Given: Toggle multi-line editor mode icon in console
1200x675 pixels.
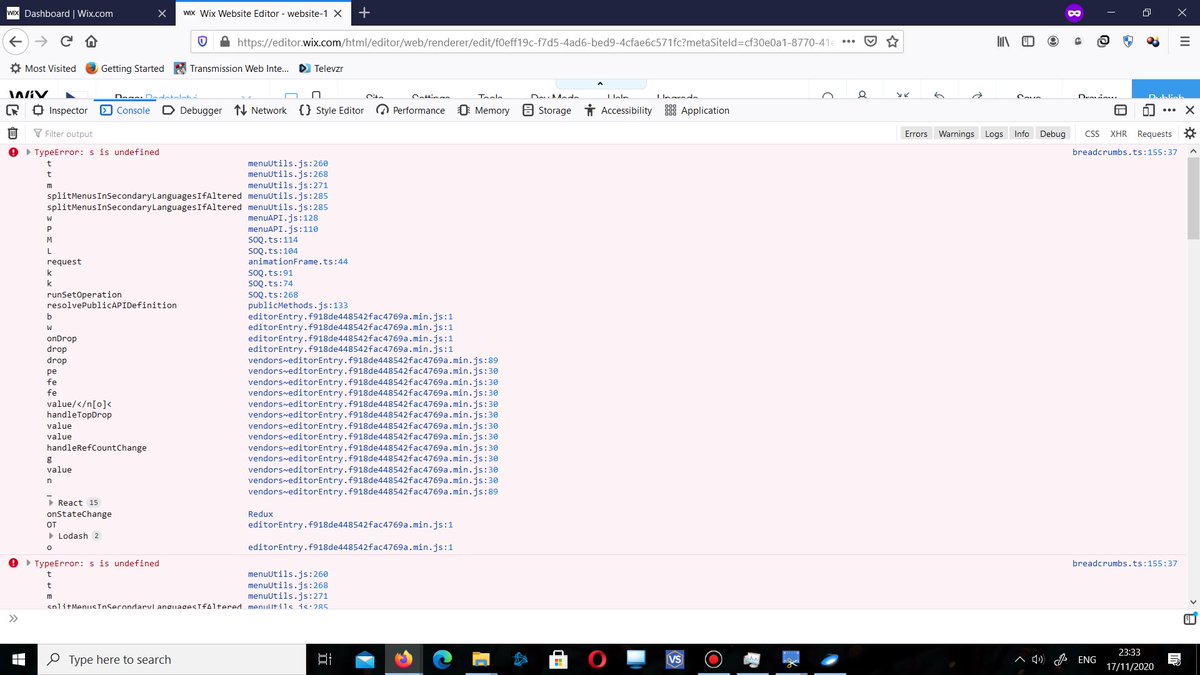Looking at the screenshot, I should (x=1188, y=619).
